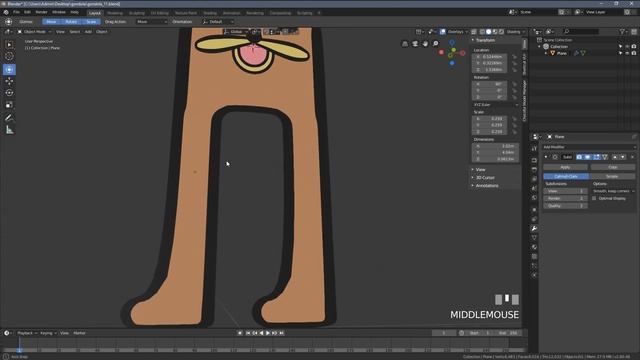This screenshot has width=640, height=360.
Task: Toggle modifier edit mode display icon
Action: 596,157
